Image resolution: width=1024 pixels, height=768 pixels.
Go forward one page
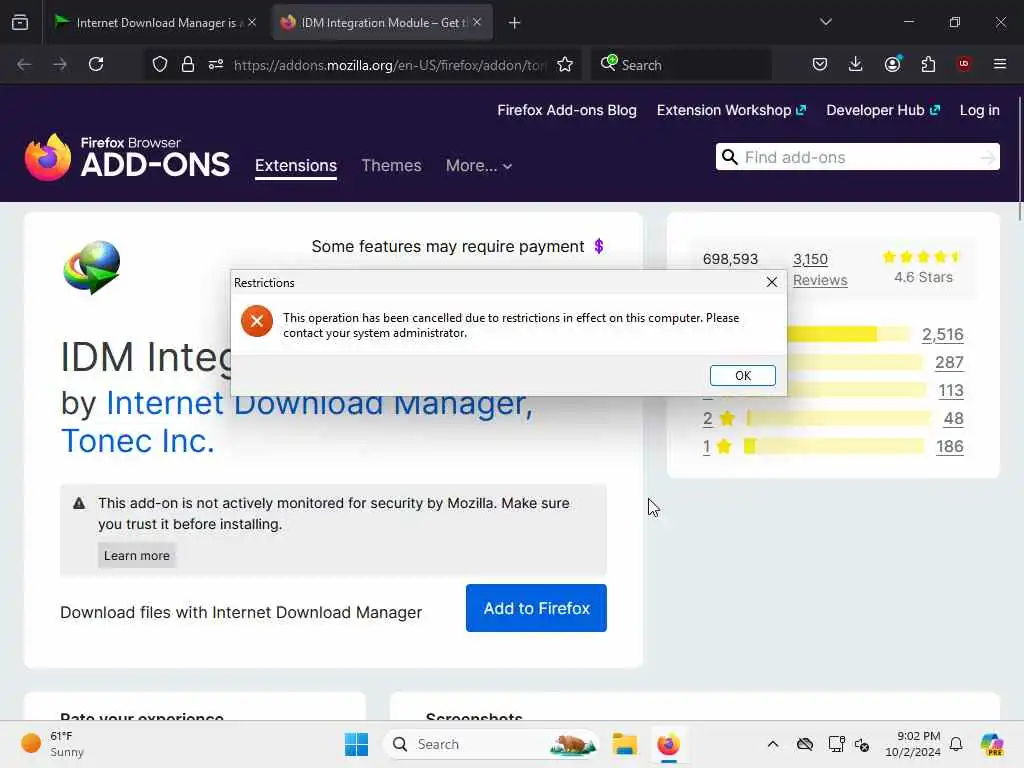coord(60,64)
